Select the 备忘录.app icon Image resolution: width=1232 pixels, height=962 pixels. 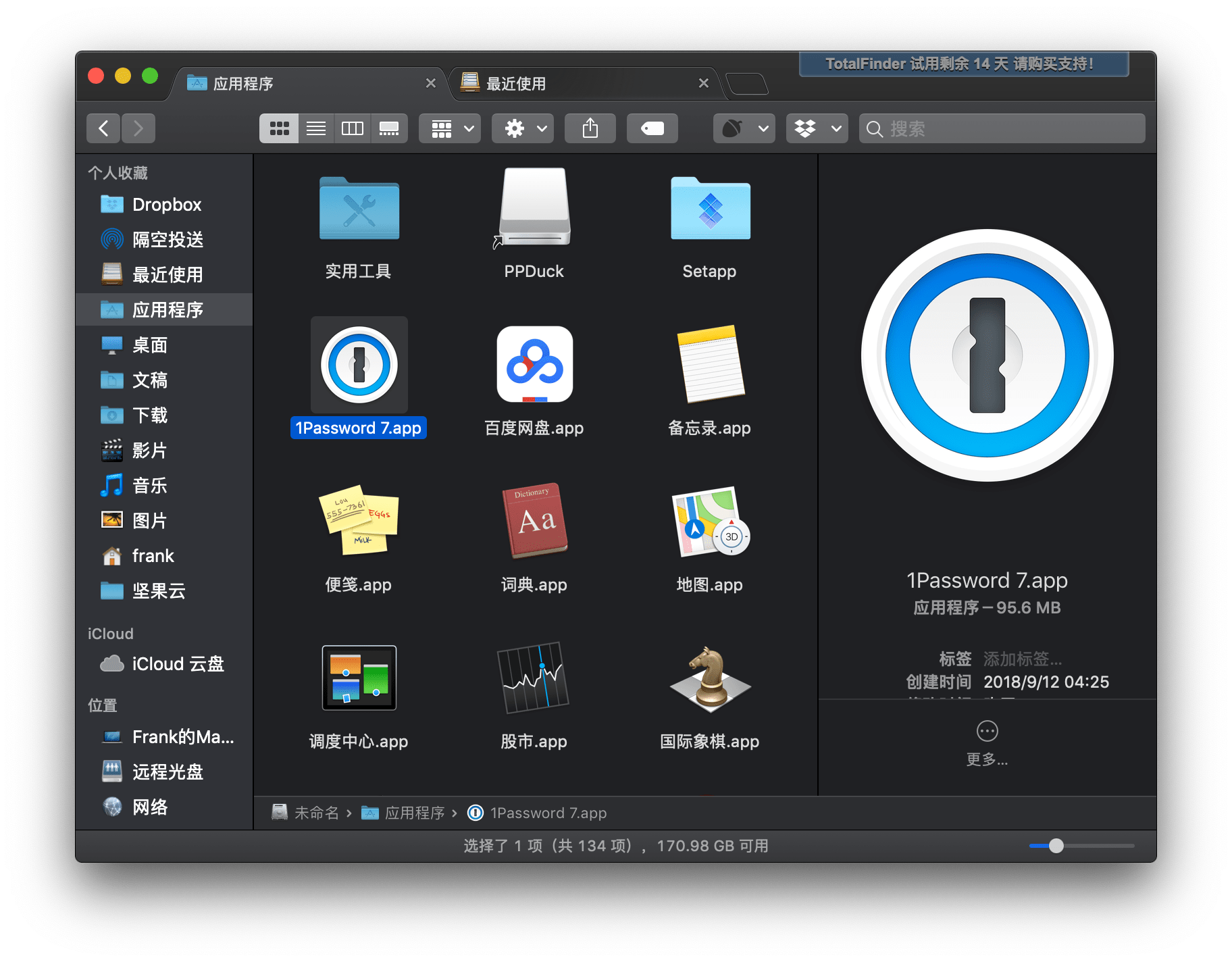pyautogui.click(x=710, y=365)
